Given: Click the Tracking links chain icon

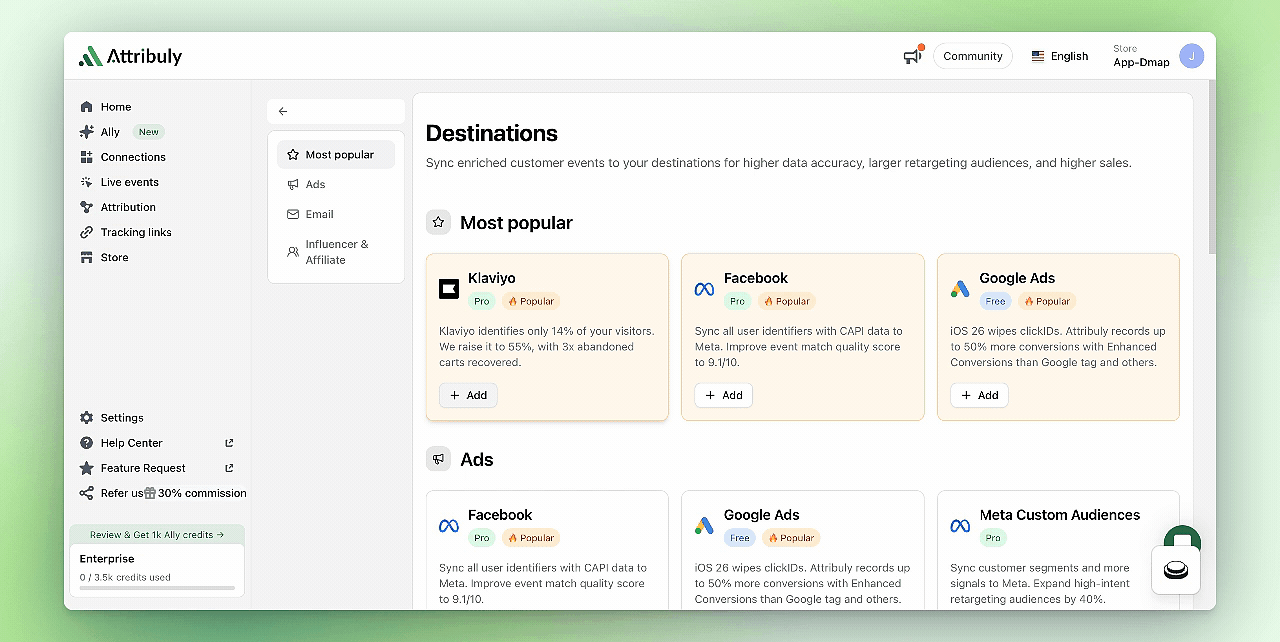Looking at the screenshot, I should coord(87,232).
